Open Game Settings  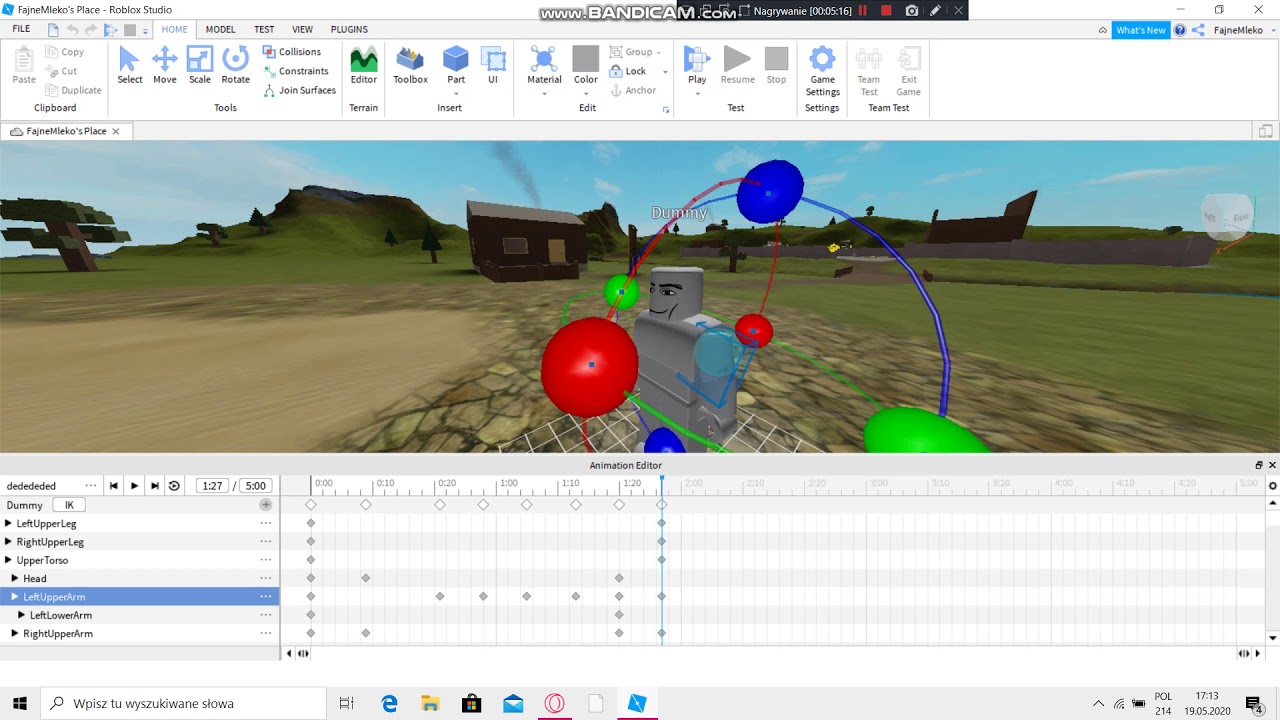822,71
